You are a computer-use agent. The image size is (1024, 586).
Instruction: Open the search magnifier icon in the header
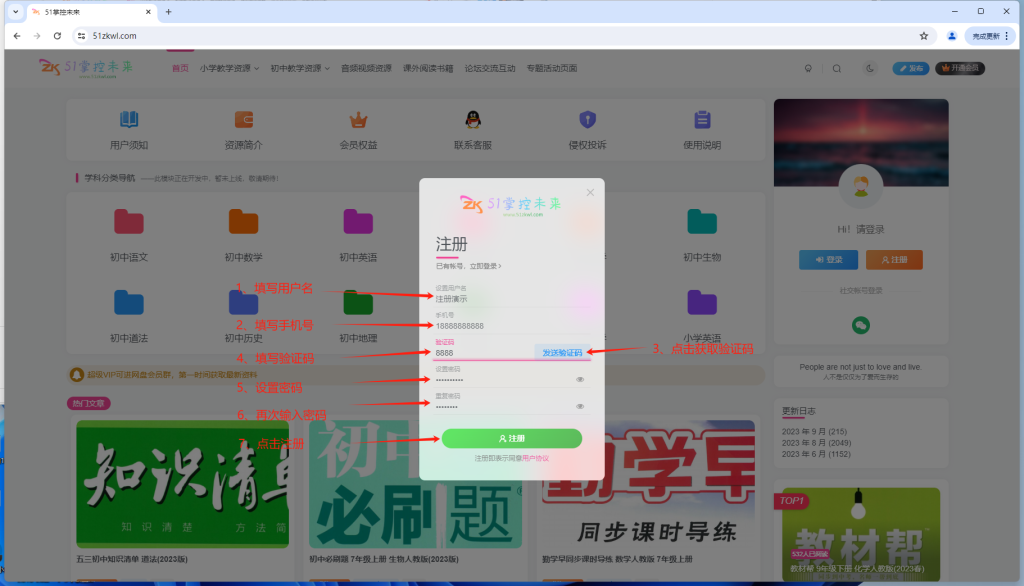point(836,69)
